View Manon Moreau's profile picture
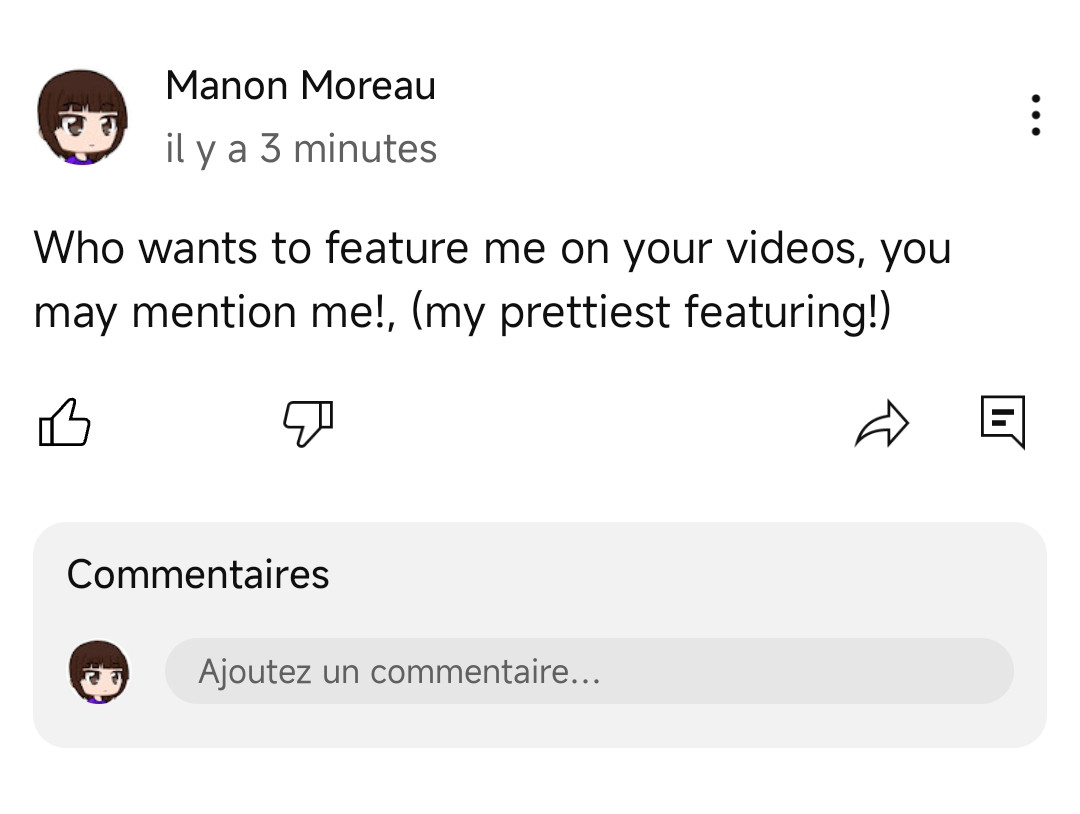 (x=82, y=117)
